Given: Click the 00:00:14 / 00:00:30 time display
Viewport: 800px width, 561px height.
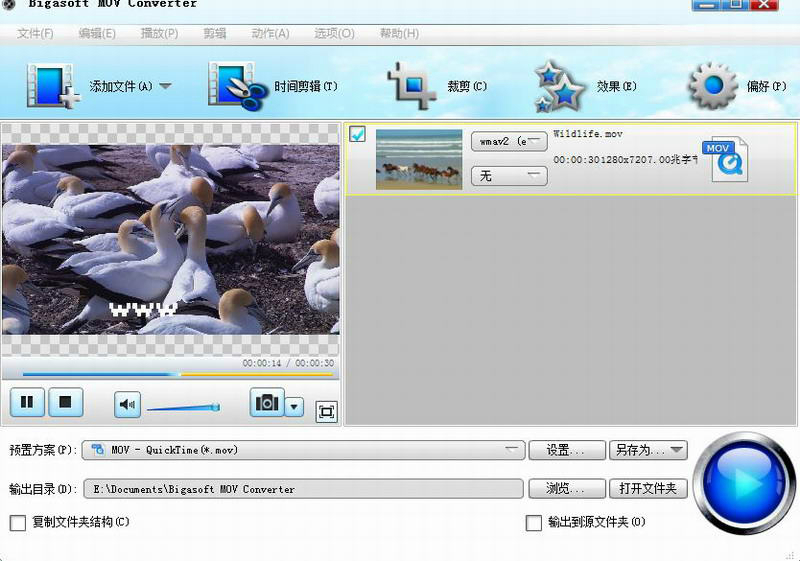Looking at the screenshot, I should pyautogui.click(x=288, y=363).
